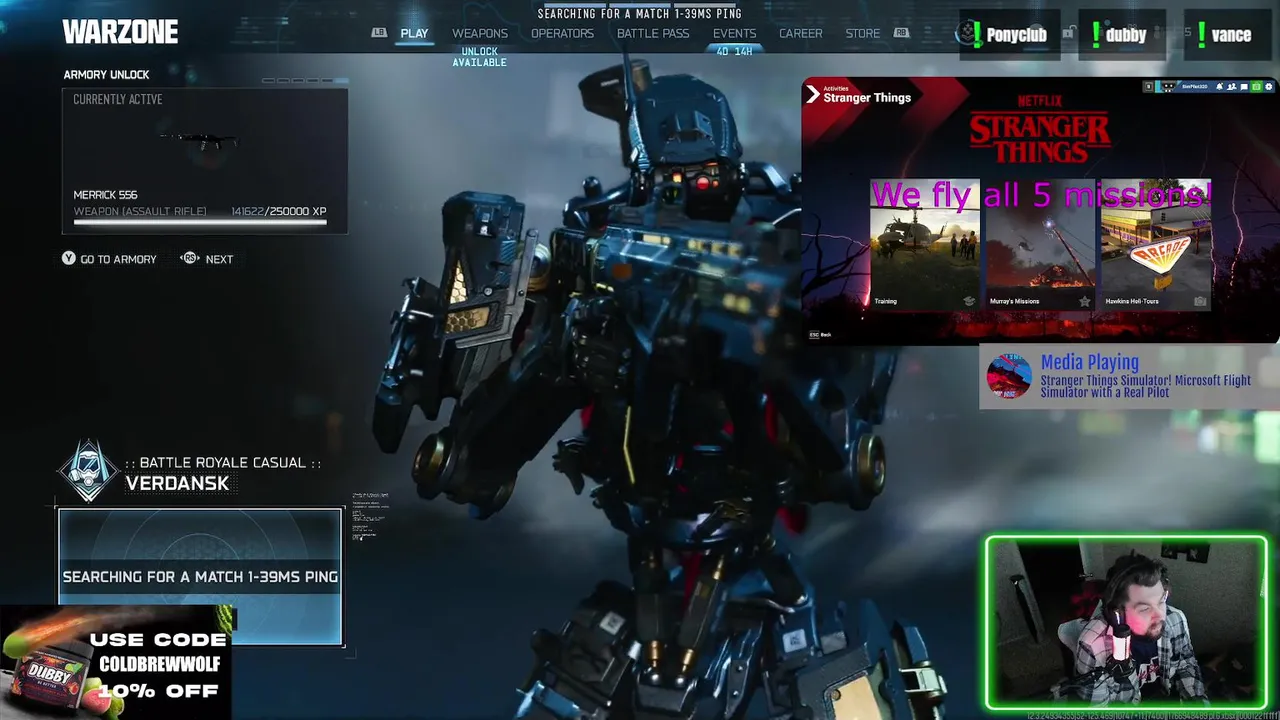Open settings gear in the flight sim toolbar
Viewport: 1280px width, 720px height.
pyautogui.click(x=1268, y=87)
